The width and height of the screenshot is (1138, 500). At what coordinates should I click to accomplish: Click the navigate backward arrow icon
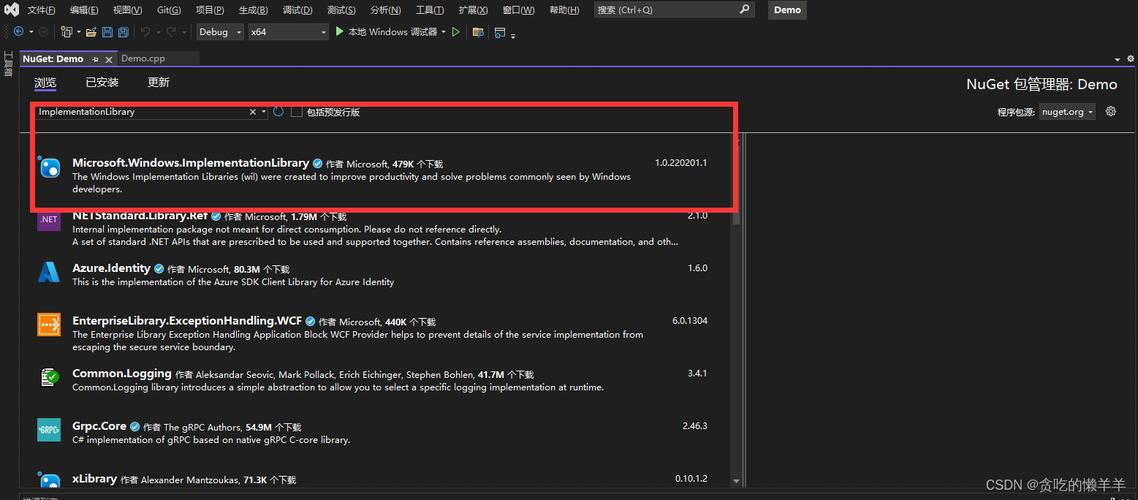(18, 32)
